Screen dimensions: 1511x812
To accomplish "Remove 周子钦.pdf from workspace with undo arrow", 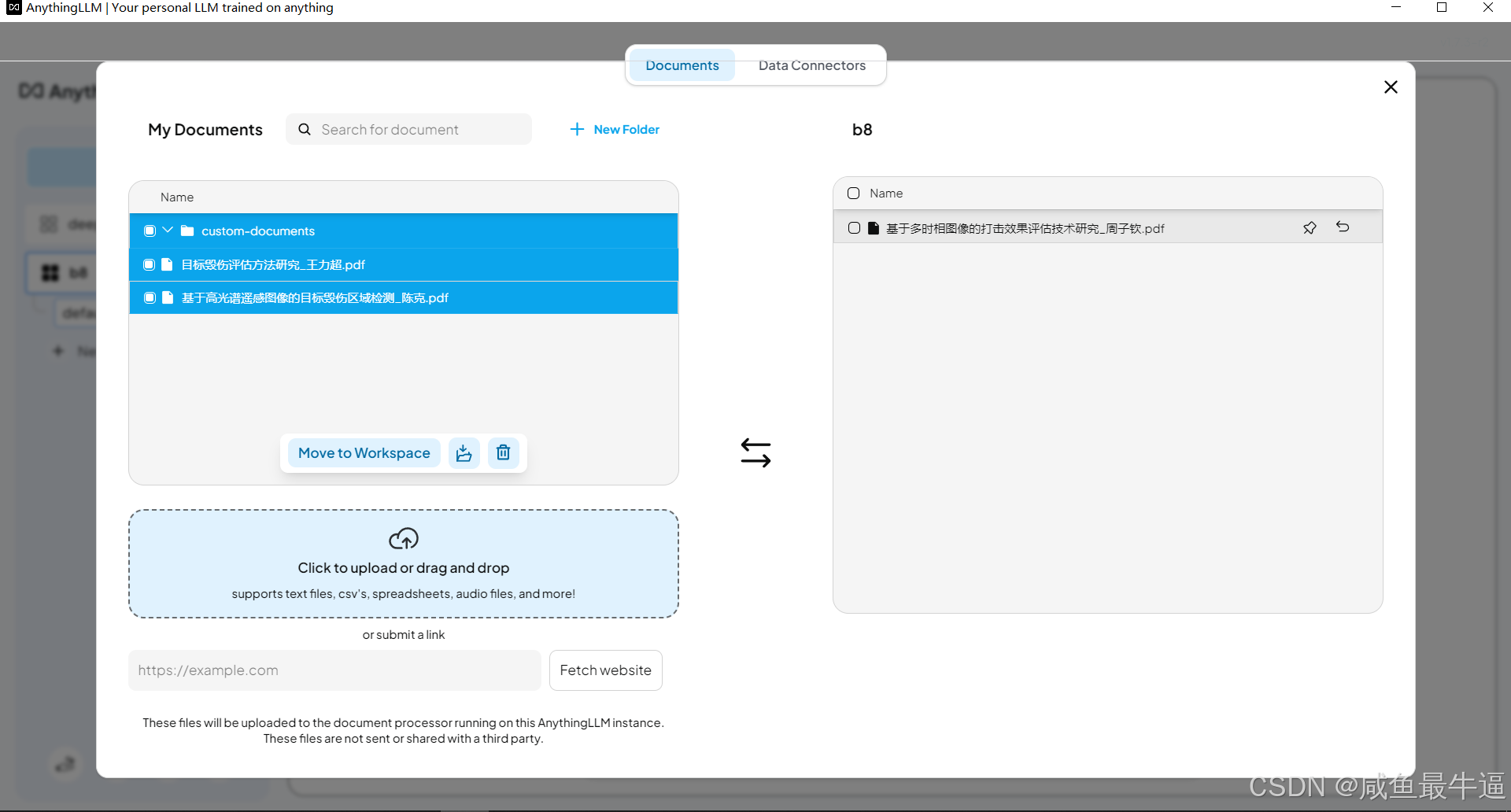I will tap(1343, 227).
